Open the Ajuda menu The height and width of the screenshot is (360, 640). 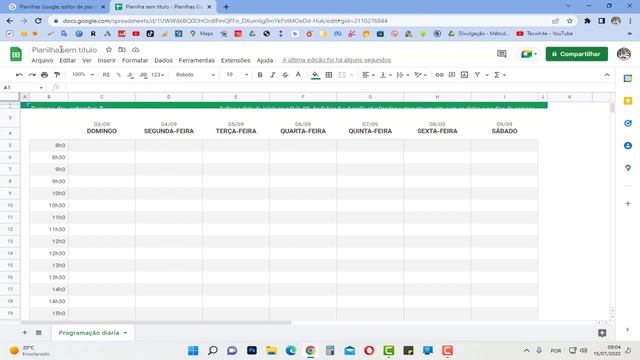(265, 60)
